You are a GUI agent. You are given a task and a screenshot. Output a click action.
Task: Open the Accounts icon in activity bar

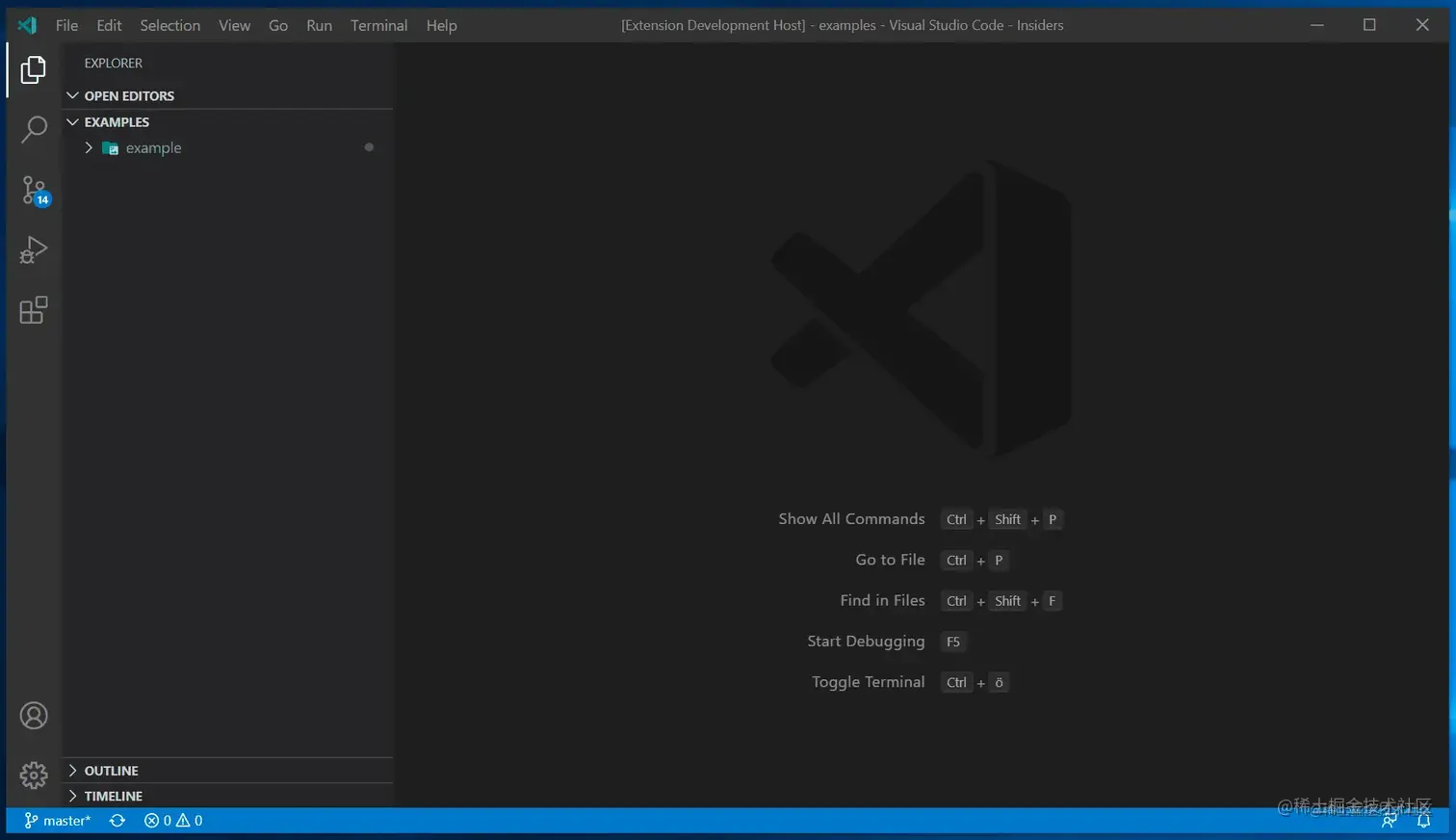click(x=34, y=716)
